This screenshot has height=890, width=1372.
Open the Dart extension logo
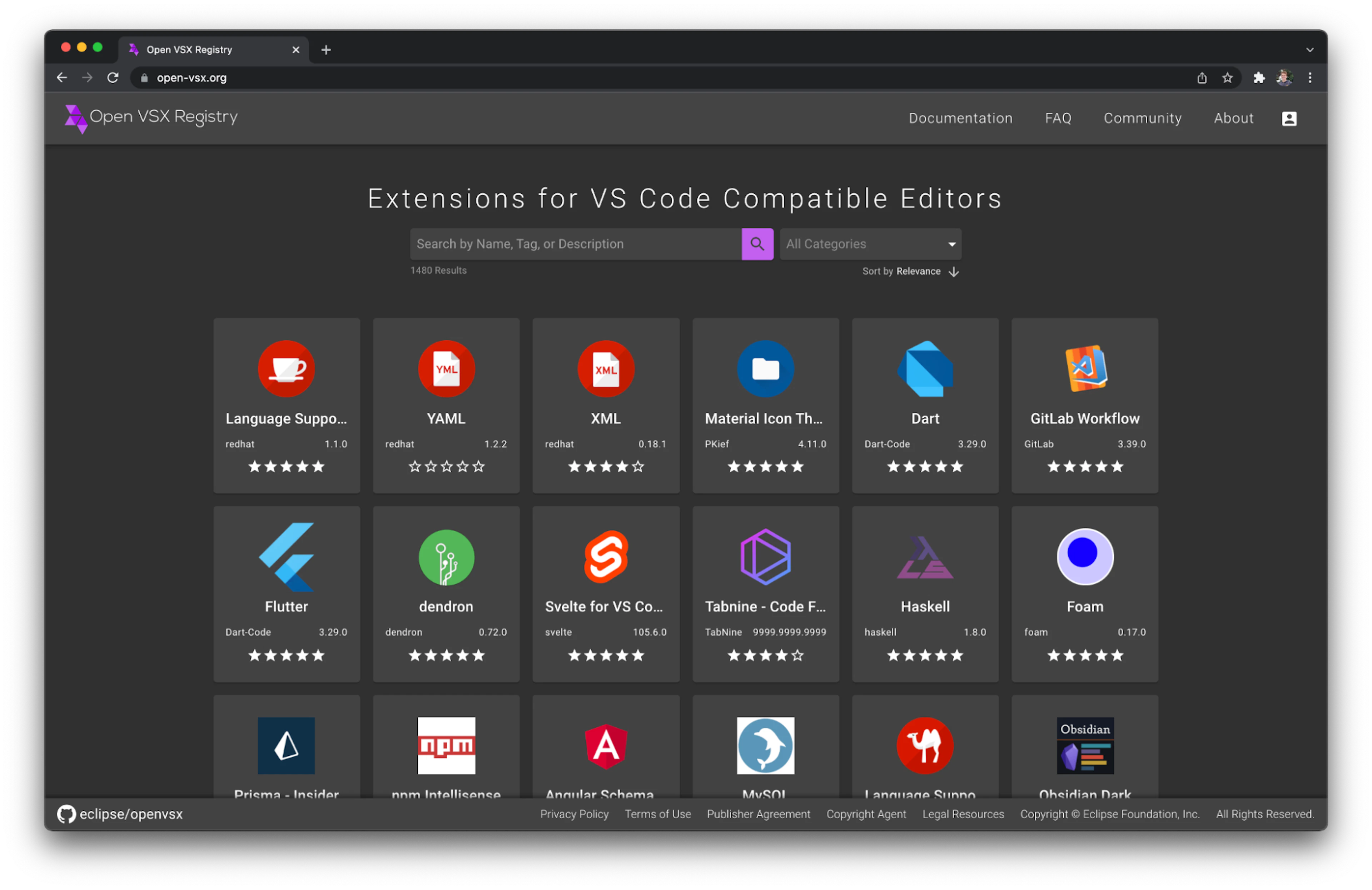coord(925,369)
